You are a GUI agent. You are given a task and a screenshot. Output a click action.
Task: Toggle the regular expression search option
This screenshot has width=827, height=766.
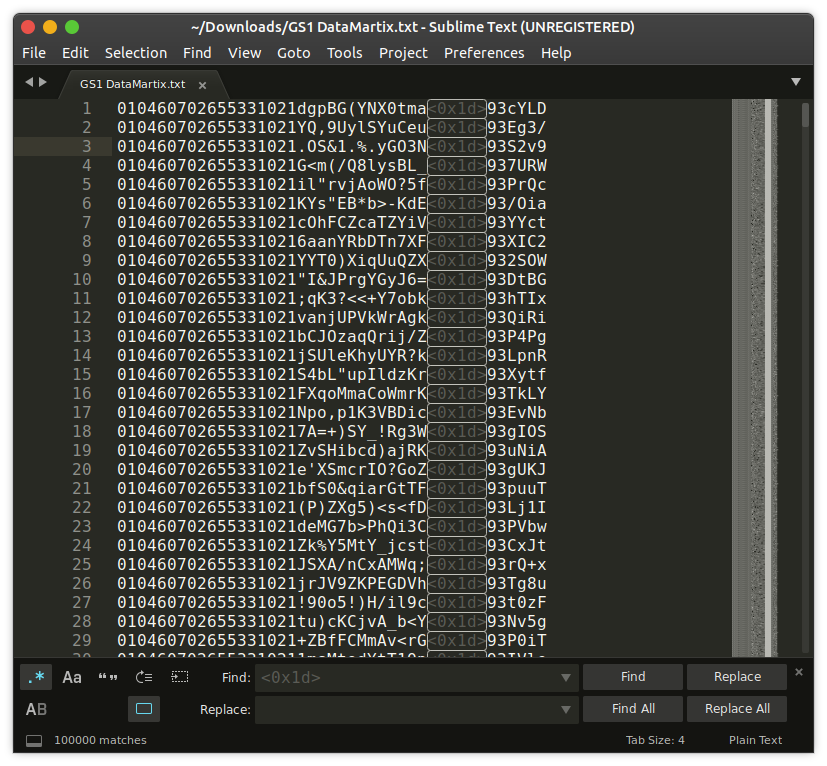(36, 677)
